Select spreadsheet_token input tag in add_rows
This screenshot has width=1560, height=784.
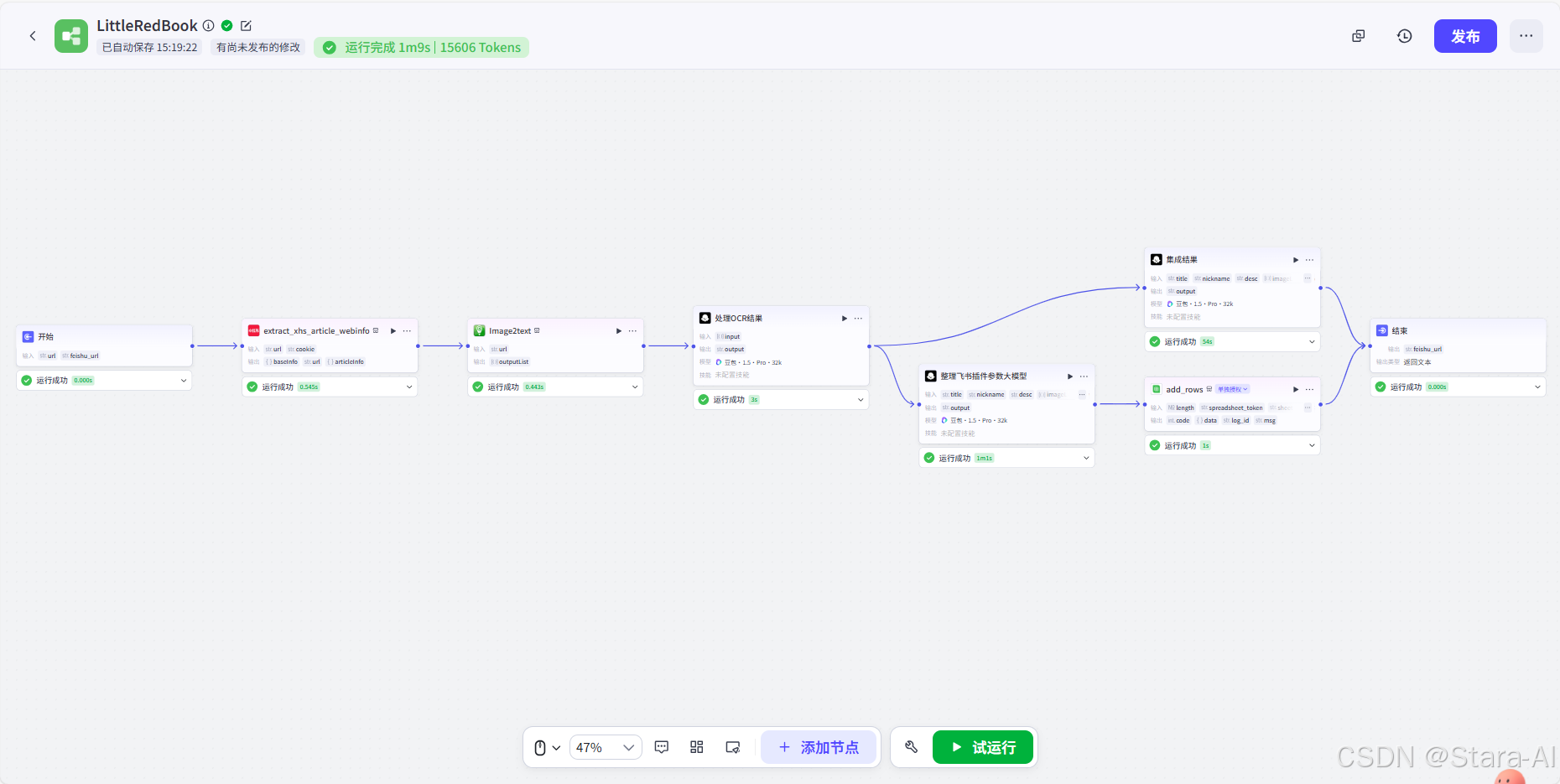tap(1232, 408)
